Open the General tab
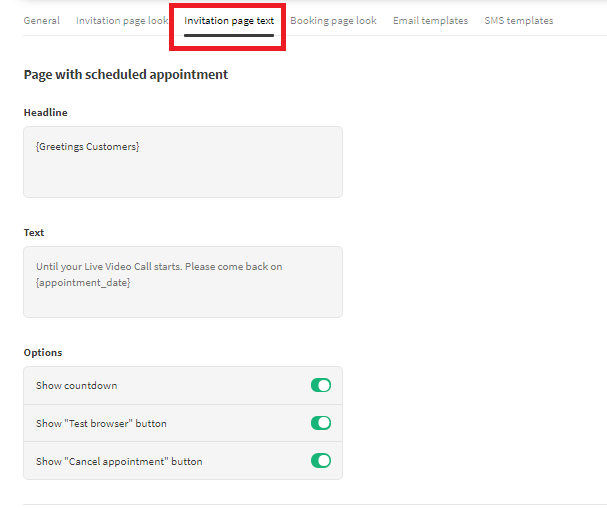Image resolution: width=607 pixels, height=508 pixels. [x=41, y=21]
